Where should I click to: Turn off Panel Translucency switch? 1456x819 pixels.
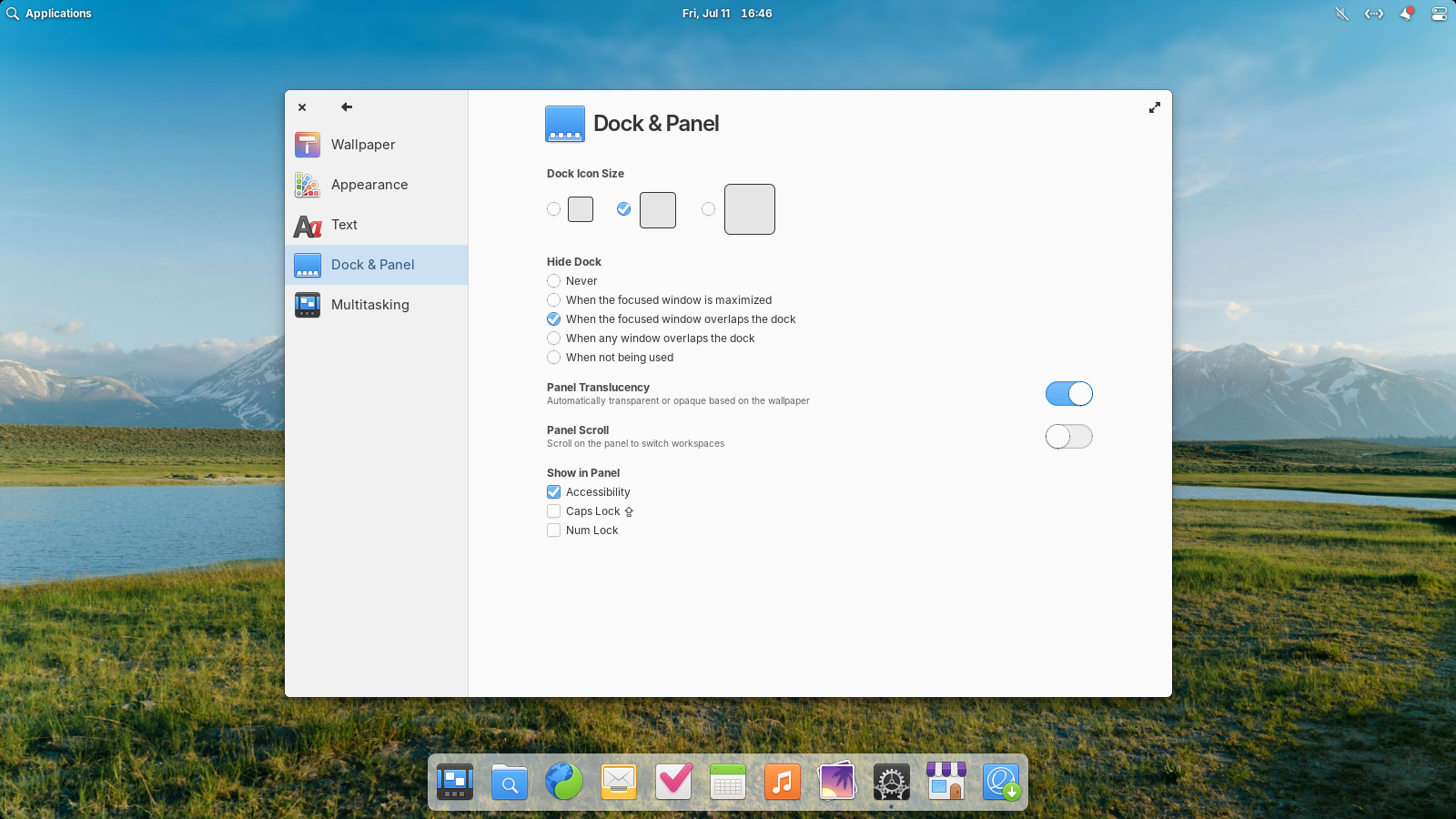point(1068,394)
